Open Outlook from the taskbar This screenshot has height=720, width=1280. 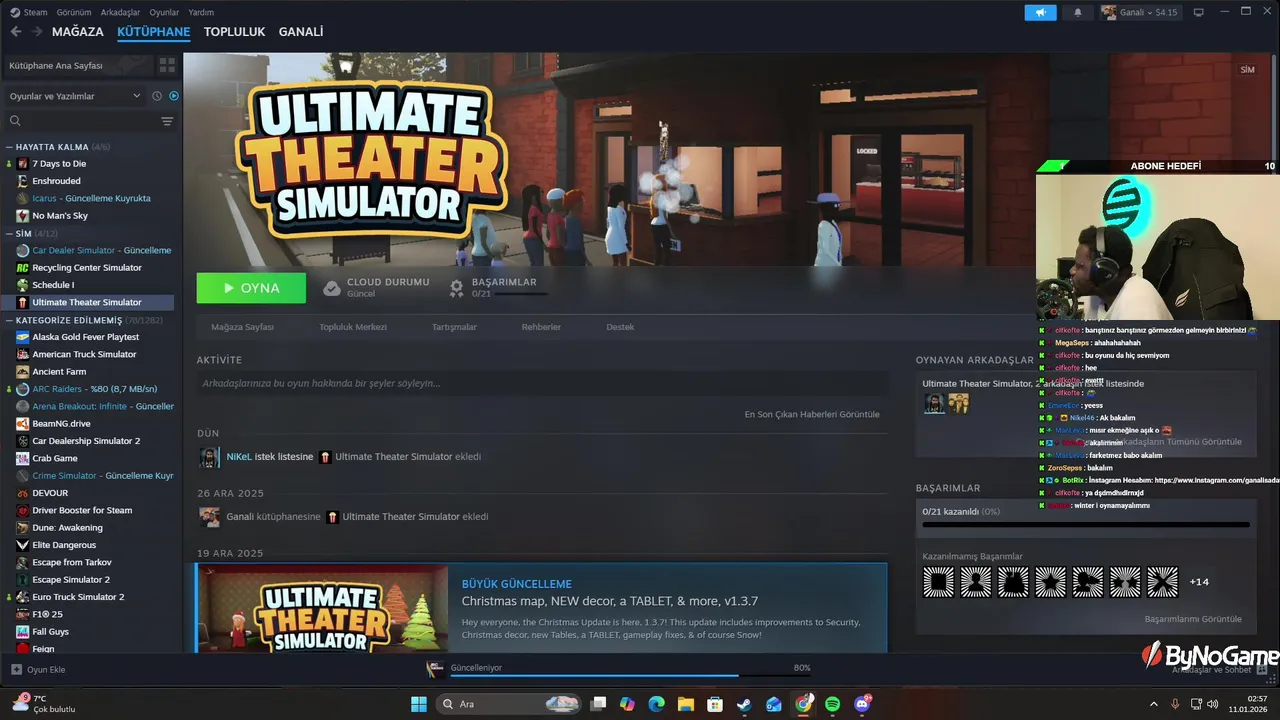tap(774, 704)
